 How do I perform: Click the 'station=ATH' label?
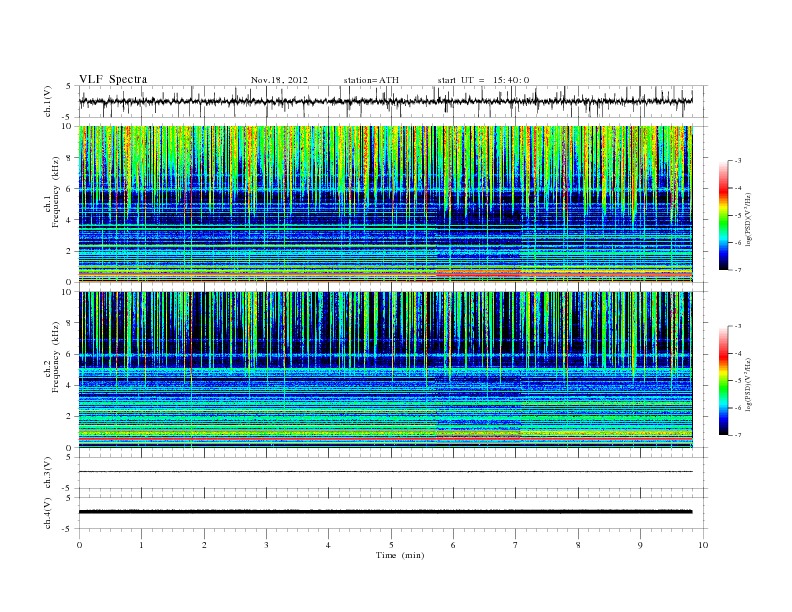371,80
